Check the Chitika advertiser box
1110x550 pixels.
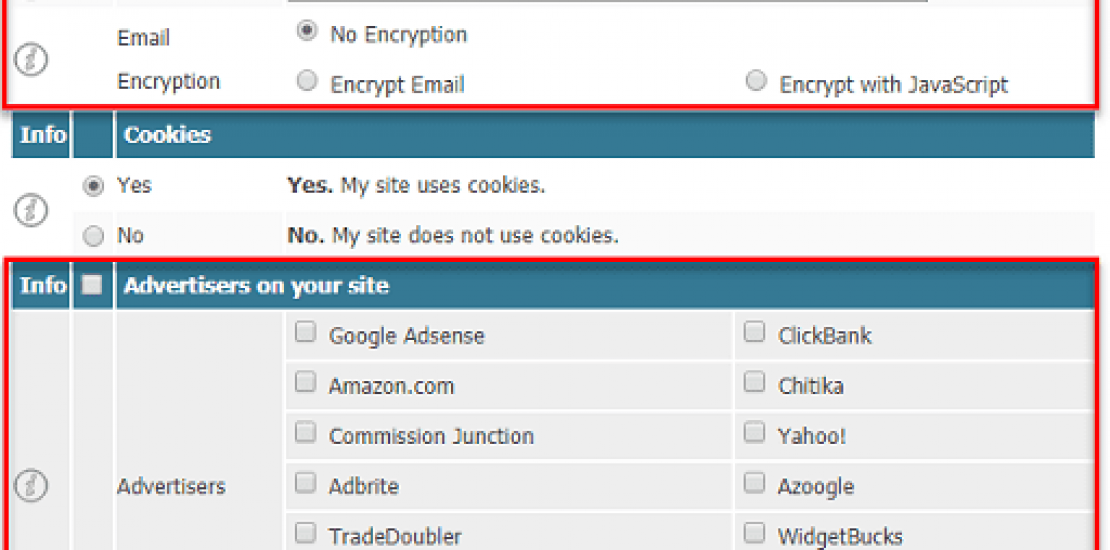click(755, 383)
